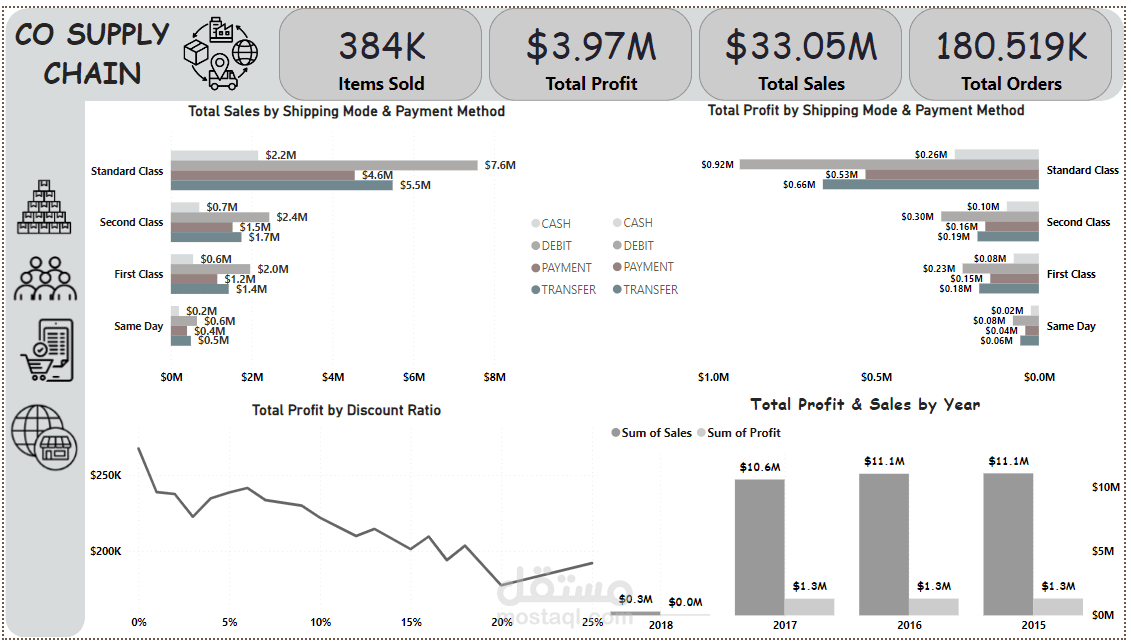The height and width of the screenshot is (642, 1131).
Task: Select the 2015 sales bar labeled $11.1M
Action: click(1008, 544)
